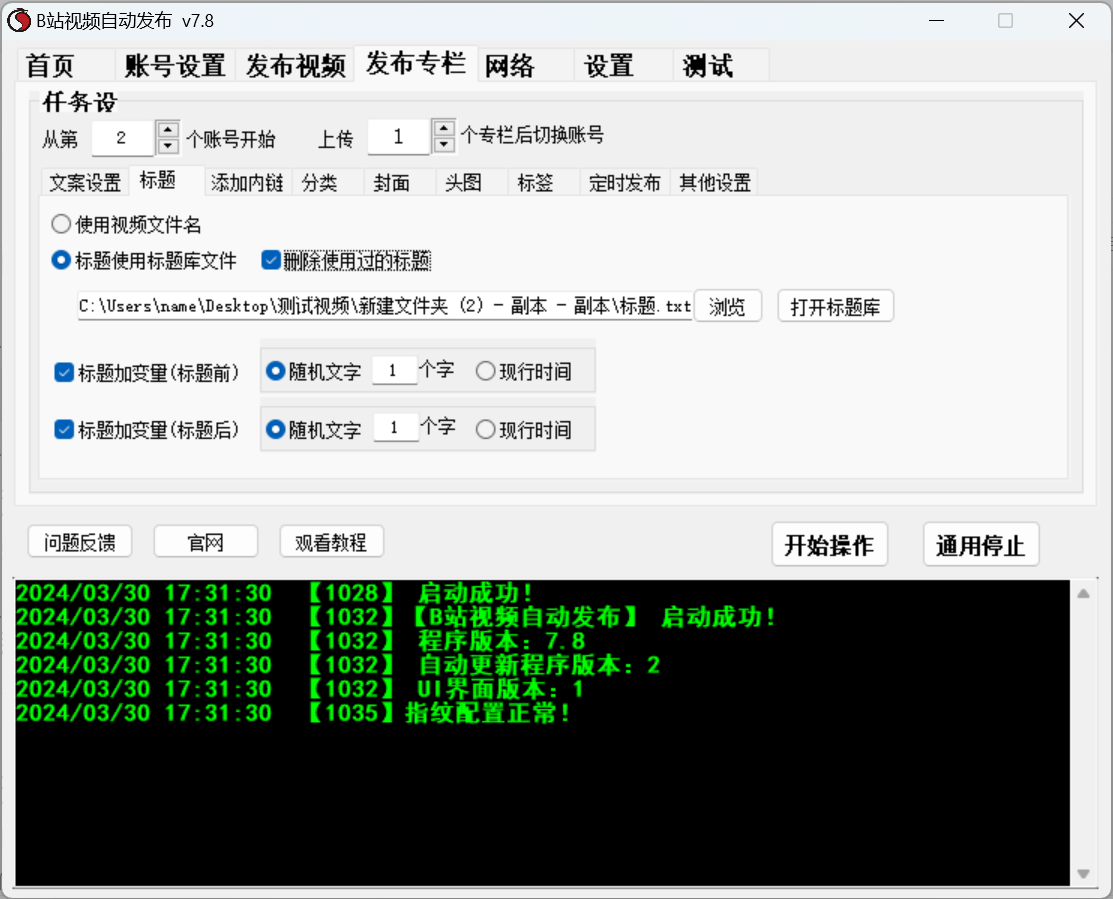Open the 添加内链 sub-tab
Screen dimensions: 1113x899
point(248,182)
